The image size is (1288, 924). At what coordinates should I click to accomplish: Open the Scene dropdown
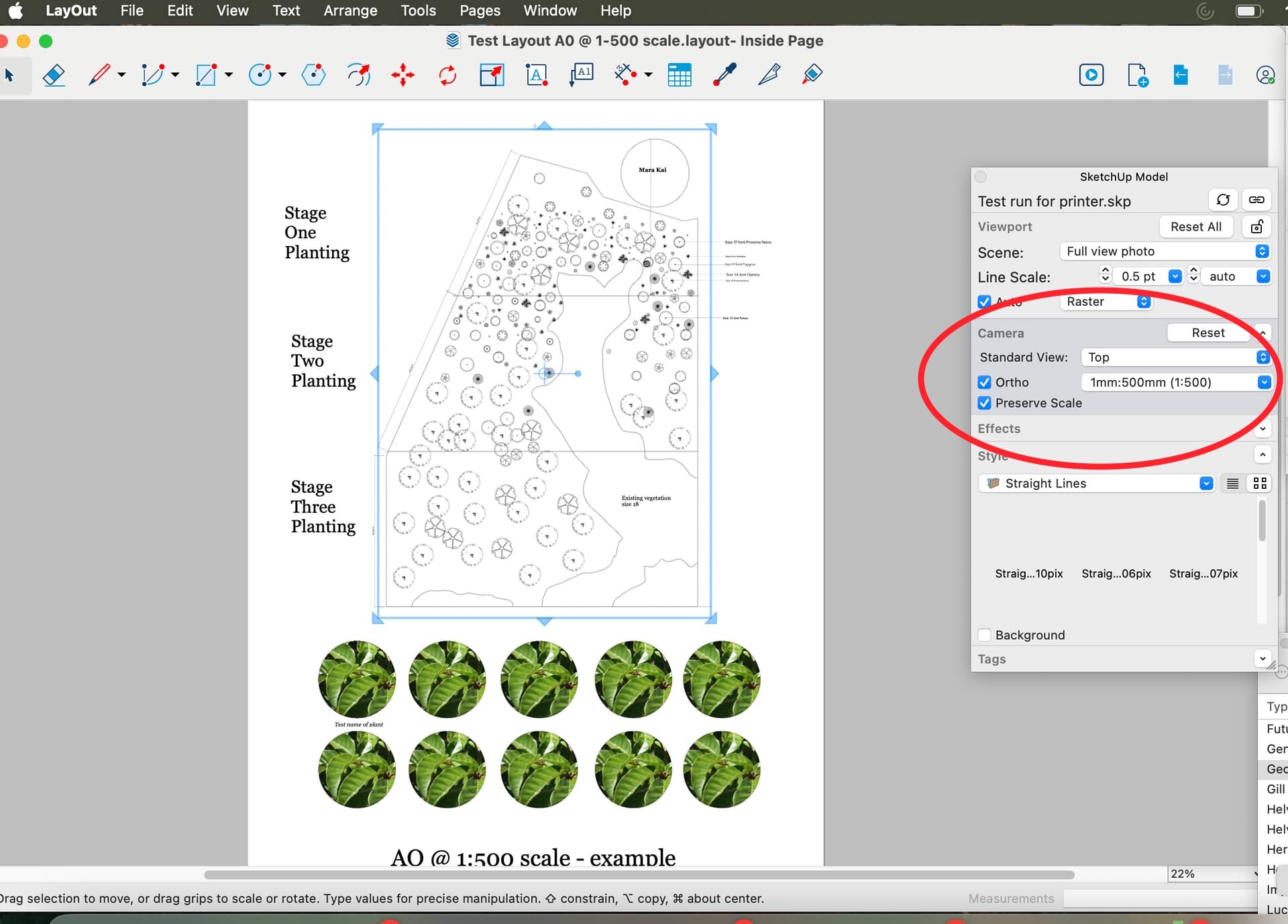[1165, 251]
